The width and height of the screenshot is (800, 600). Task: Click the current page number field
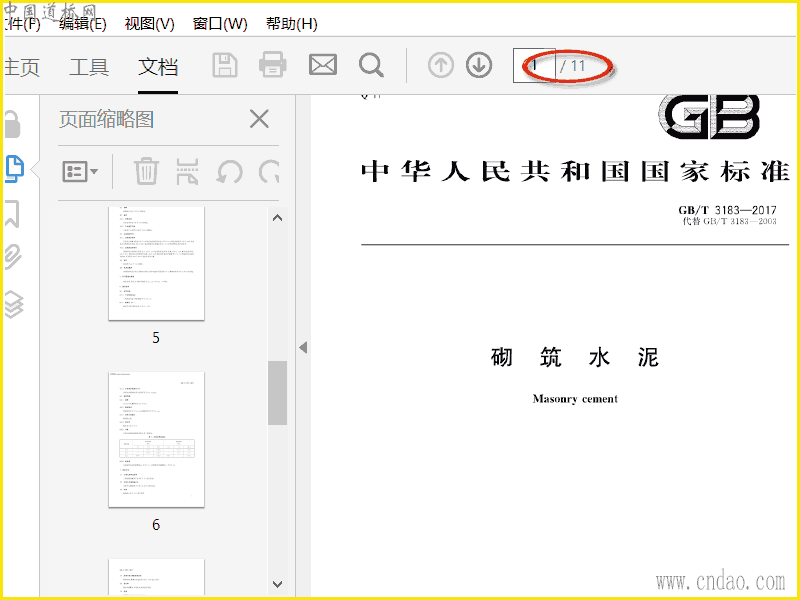coord(534,66)
